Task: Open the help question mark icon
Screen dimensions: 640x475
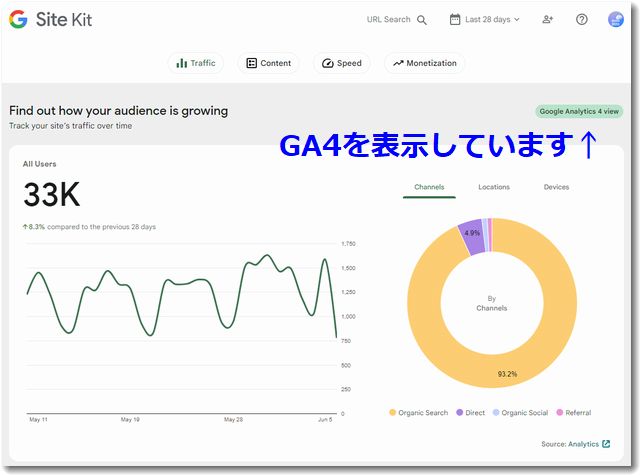Action: 582,20
